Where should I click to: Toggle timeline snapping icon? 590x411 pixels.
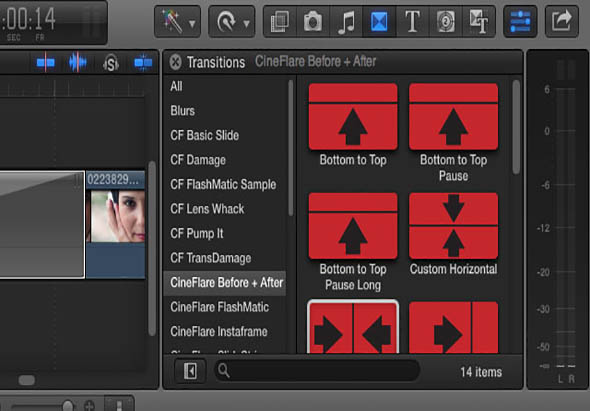pos(143,62)
